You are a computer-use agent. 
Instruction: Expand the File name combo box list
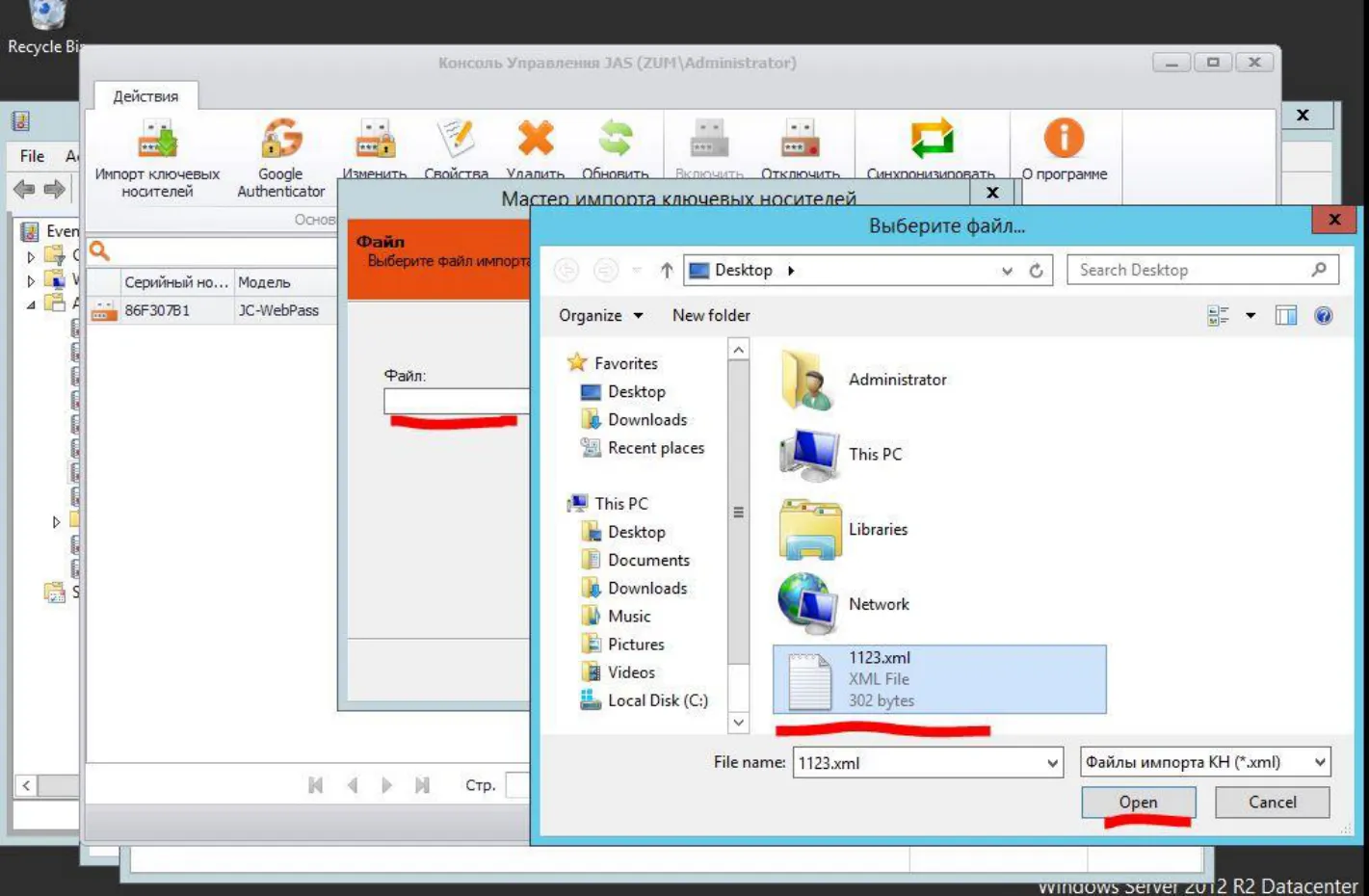point(1052,763)
